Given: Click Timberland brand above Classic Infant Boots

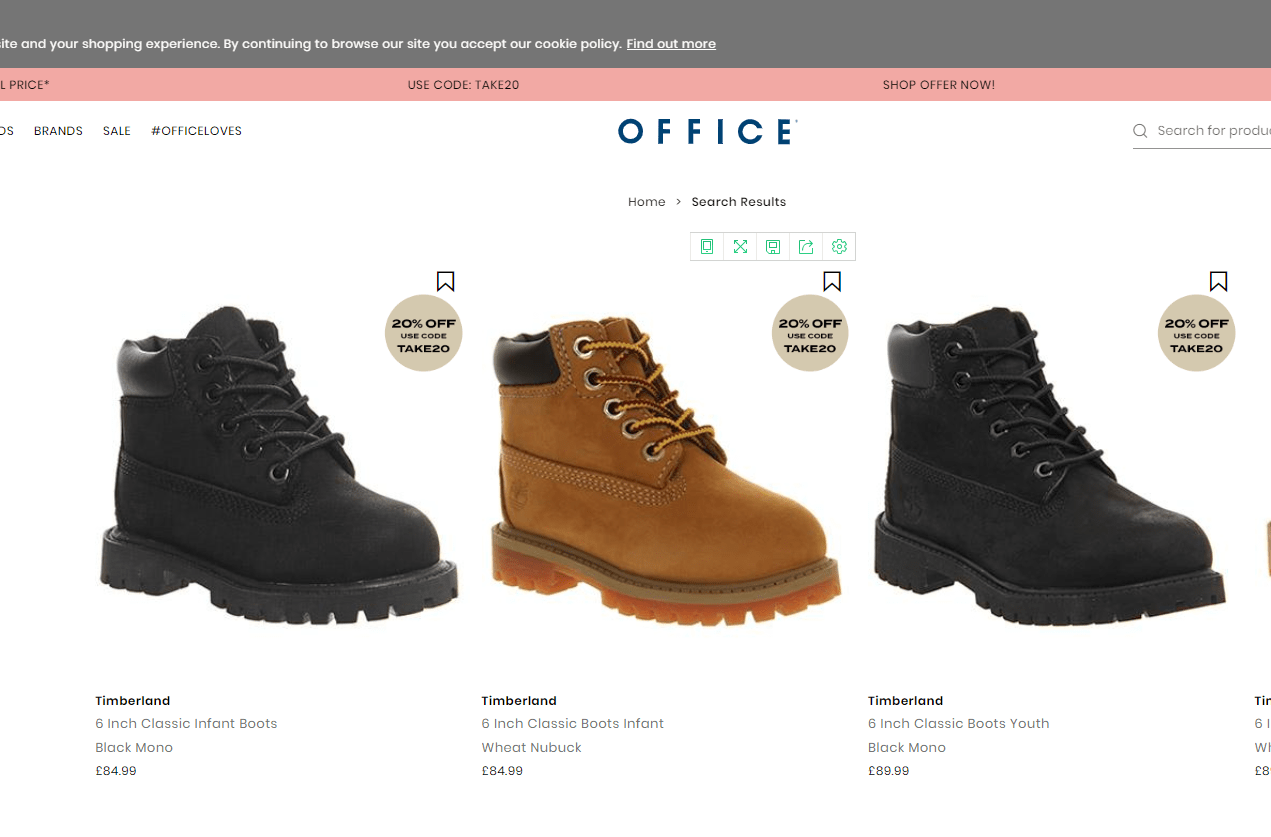Looking at the screenshot, I should (133, 701).
